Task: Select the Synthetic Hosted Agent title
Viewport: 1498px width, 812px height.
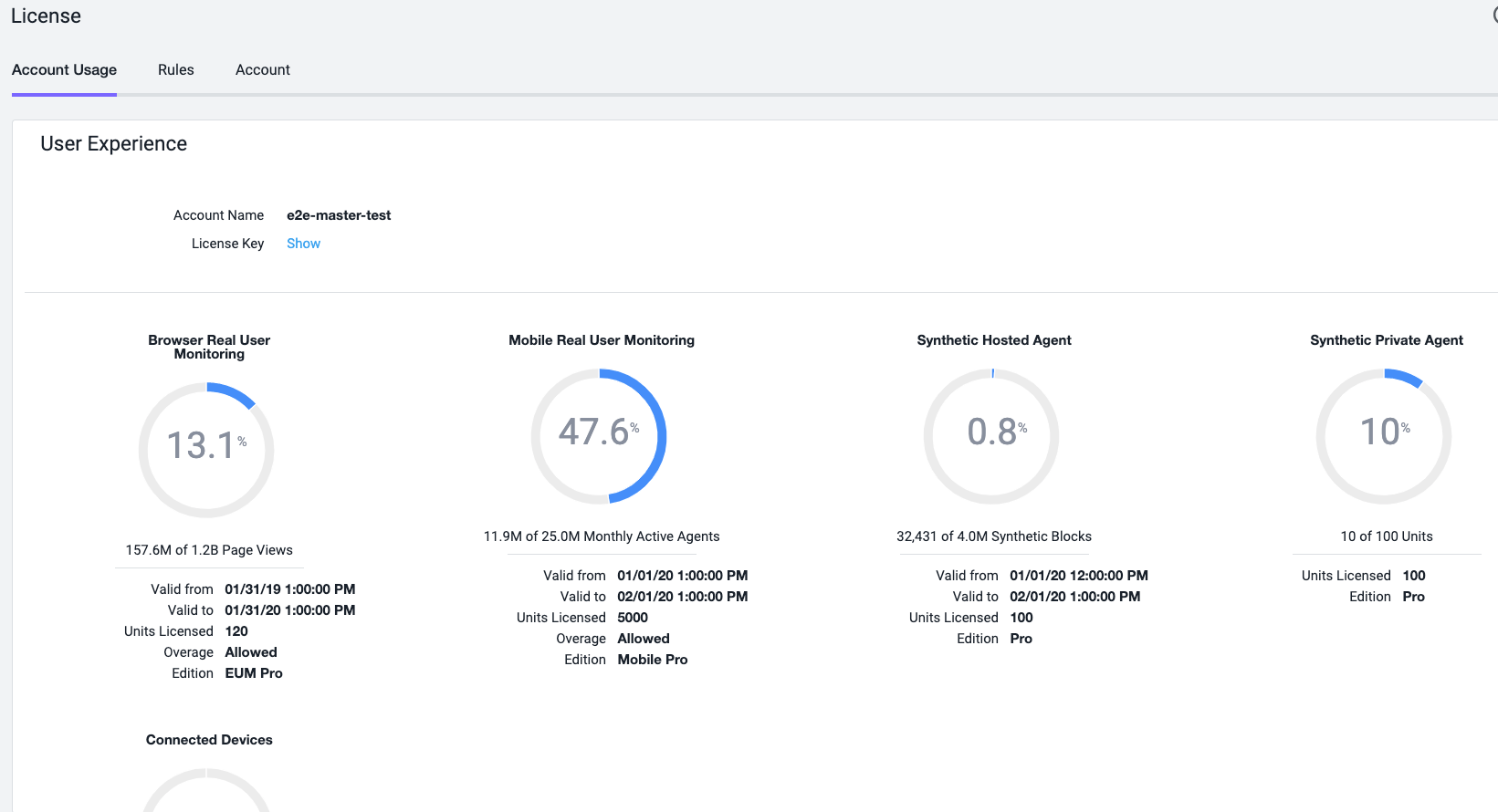Action: click(x=994, y=340)
